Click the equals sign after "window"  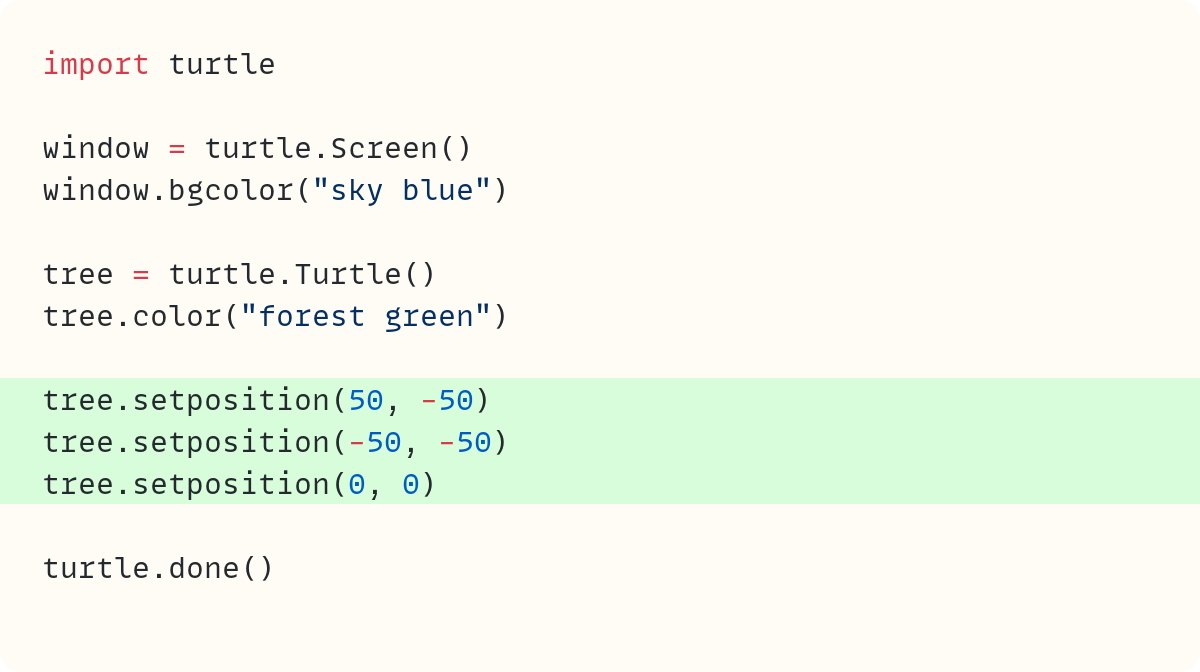(177, 149)
